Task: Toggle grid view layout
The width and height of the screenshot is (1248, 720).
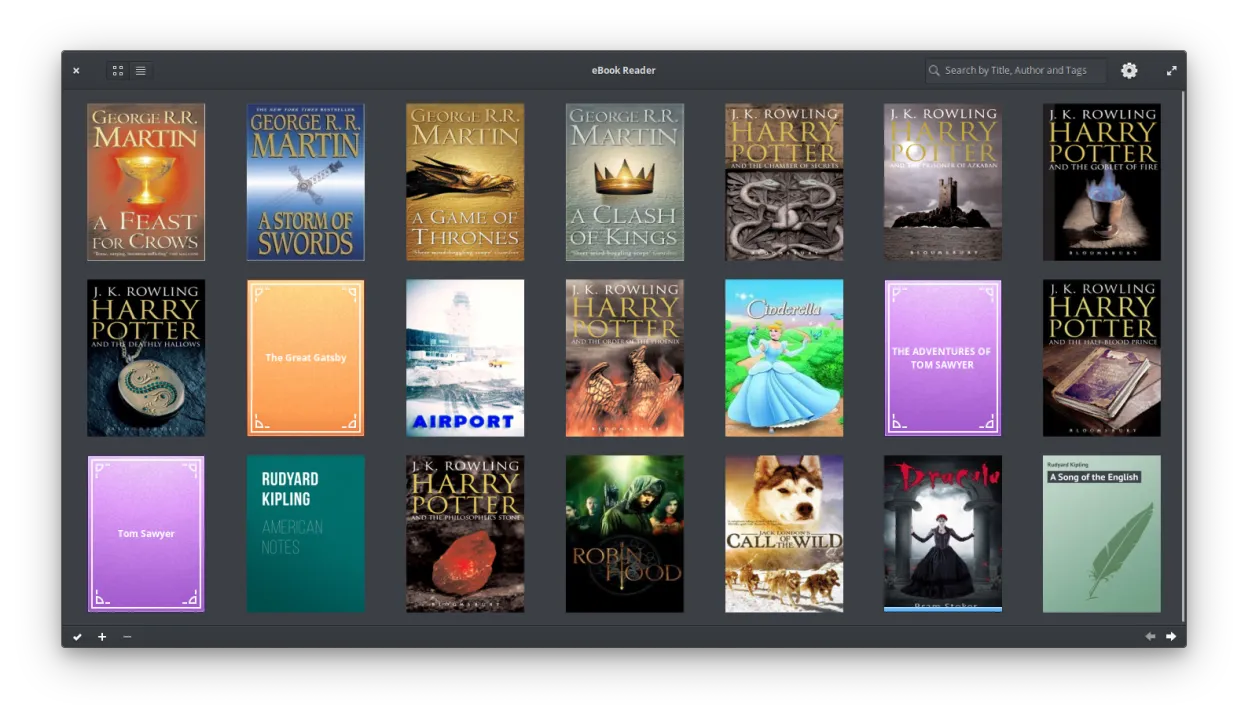Action: pos(117,70)
